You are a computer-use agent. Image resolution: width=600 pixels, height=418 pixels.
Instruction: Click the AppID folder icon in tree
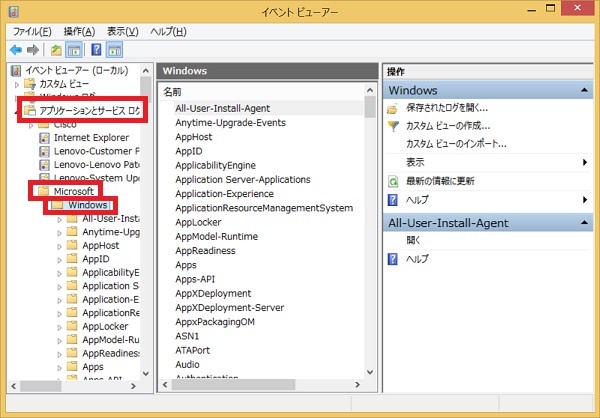(x=72, y=258)
